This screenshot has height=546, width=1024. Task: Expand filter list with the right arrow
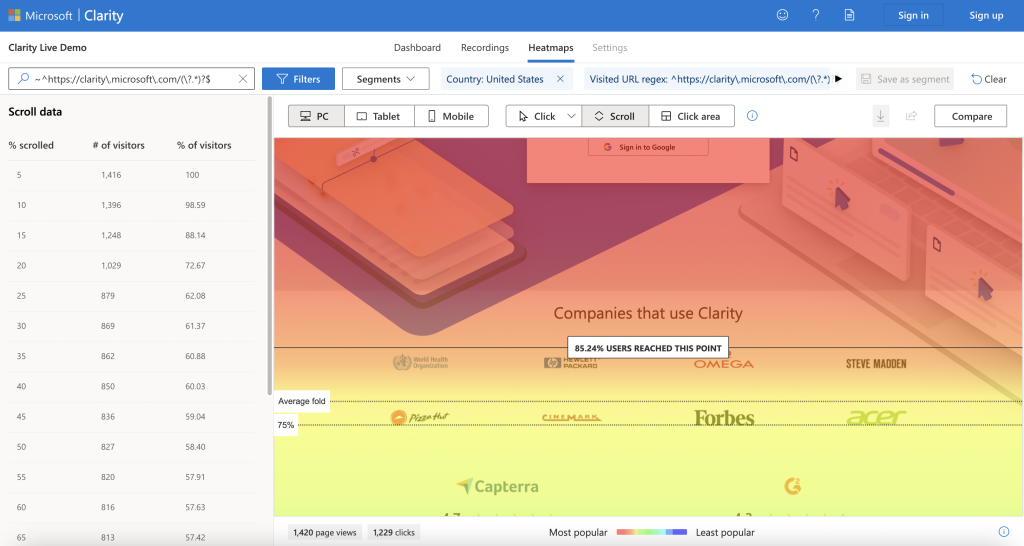coord(838,79)
